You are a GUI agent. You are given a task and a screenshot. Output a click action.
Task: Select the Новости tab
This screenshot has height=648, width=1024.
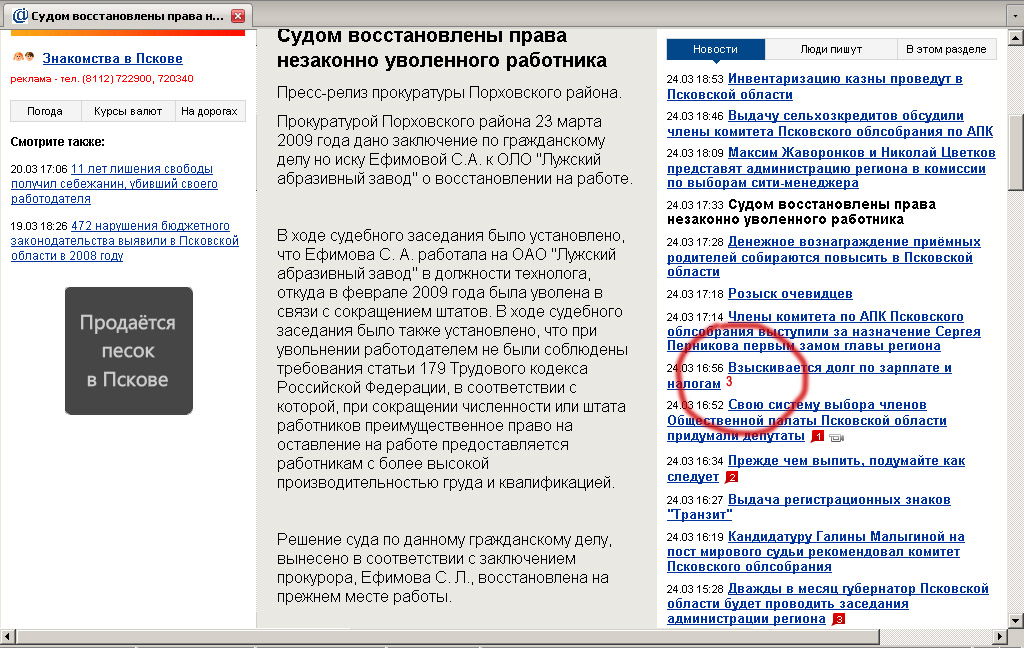click(x=715, y=49)
